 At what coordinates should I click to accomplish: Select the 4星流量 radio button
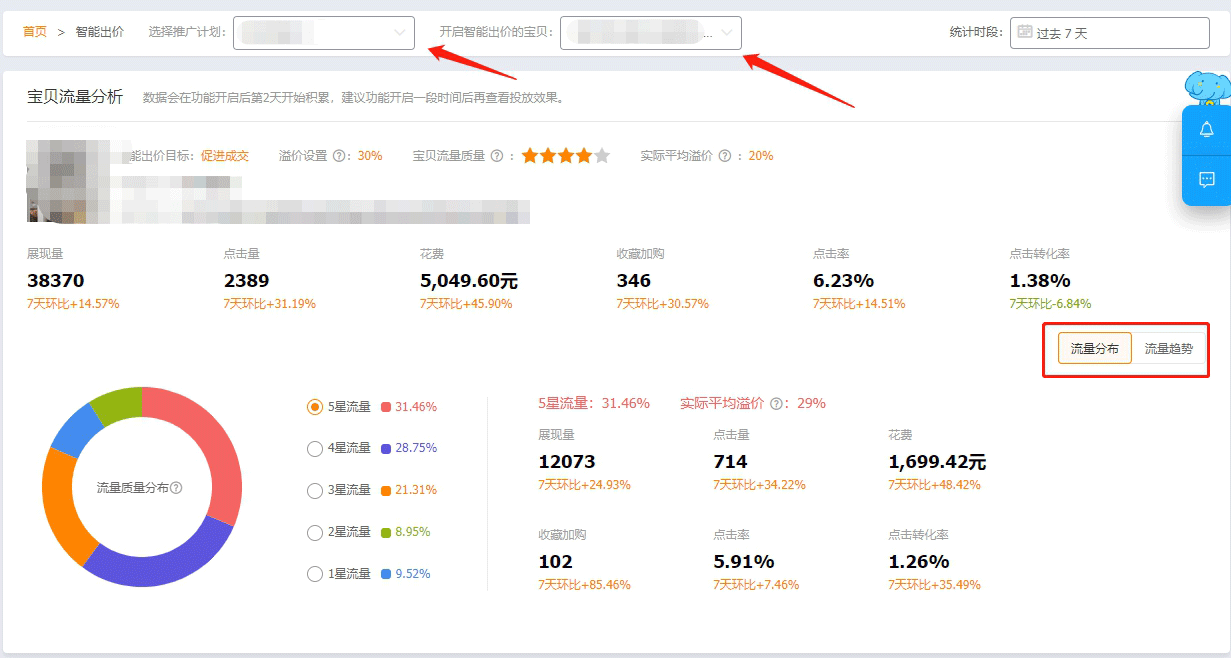(x=315, y=449)
